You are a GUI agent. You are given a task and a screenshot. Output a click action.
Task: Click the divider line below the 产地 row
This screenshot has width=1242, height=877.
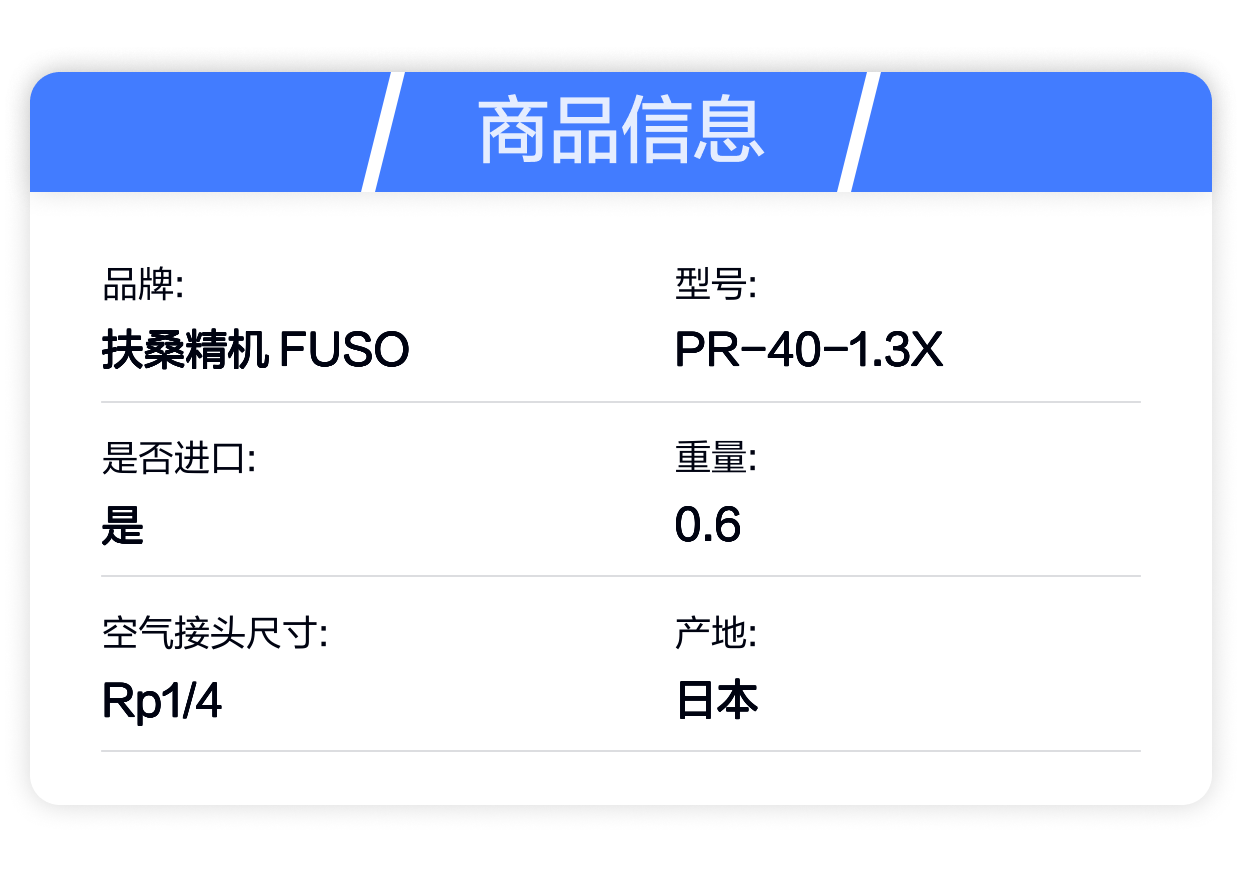point(621,751)
